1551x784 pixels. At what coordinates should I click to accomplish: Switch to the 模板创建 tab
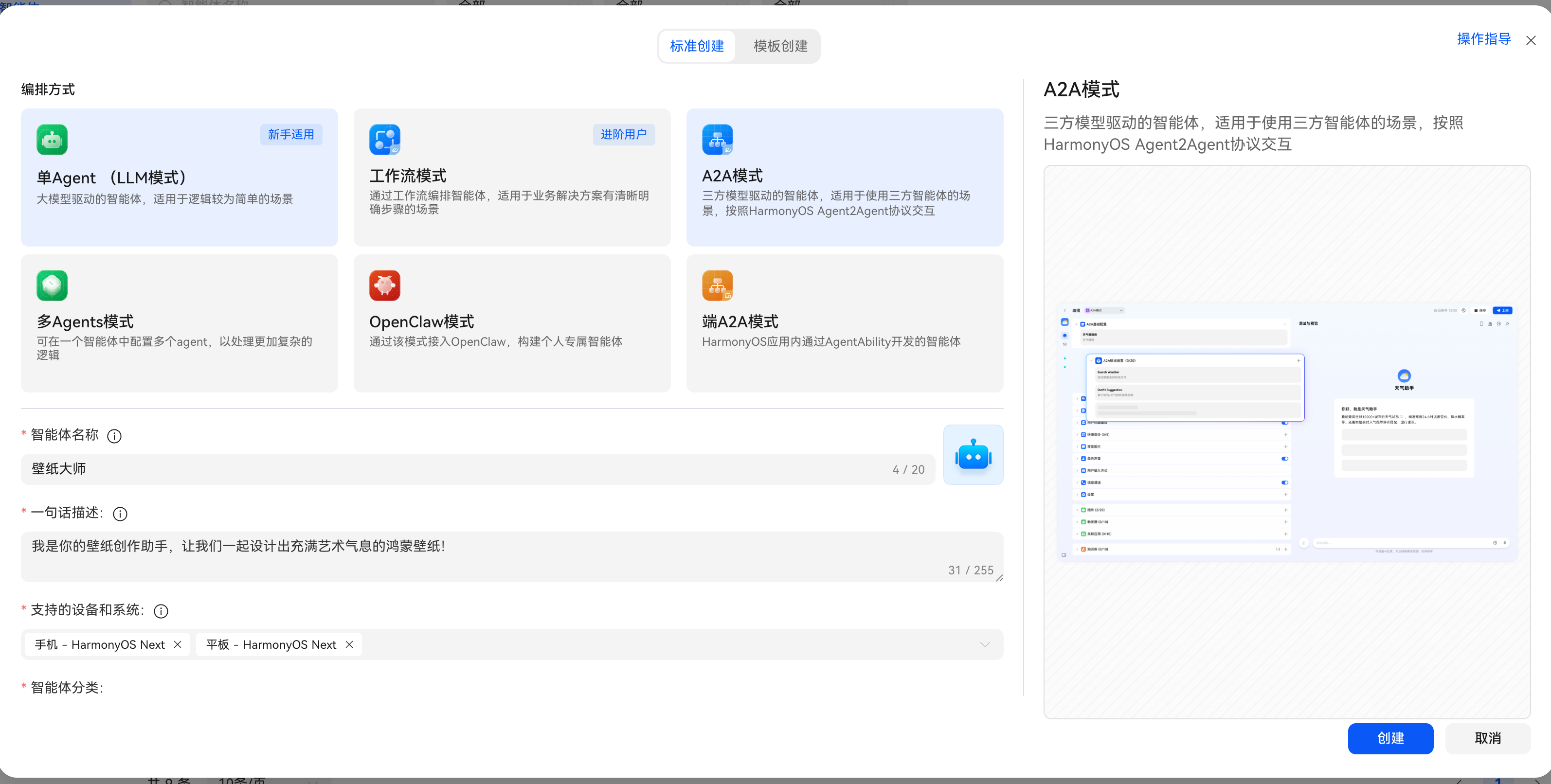tap(780, 46)
